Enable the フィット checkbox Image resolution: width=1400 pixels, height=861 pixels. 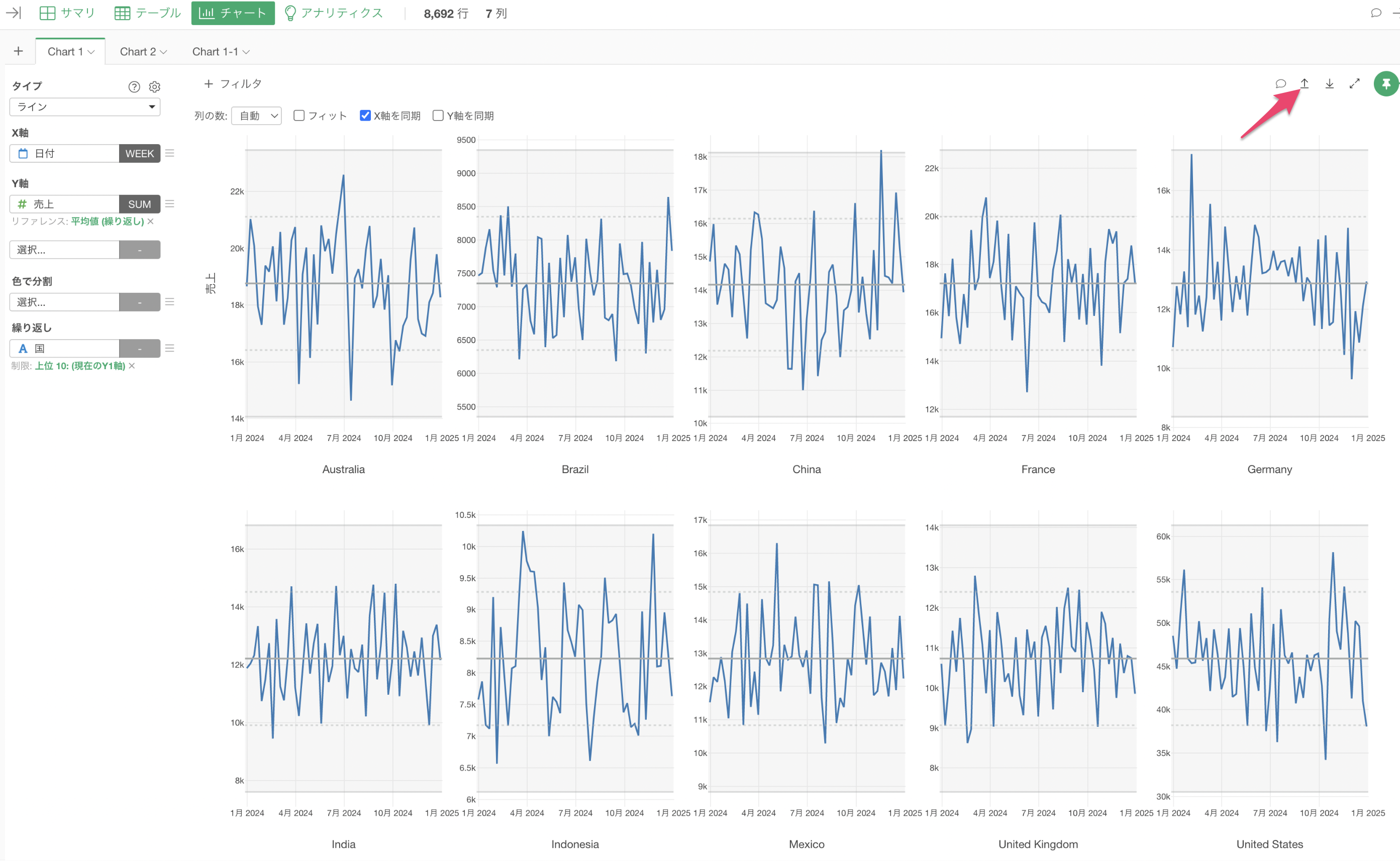(299, 116)
